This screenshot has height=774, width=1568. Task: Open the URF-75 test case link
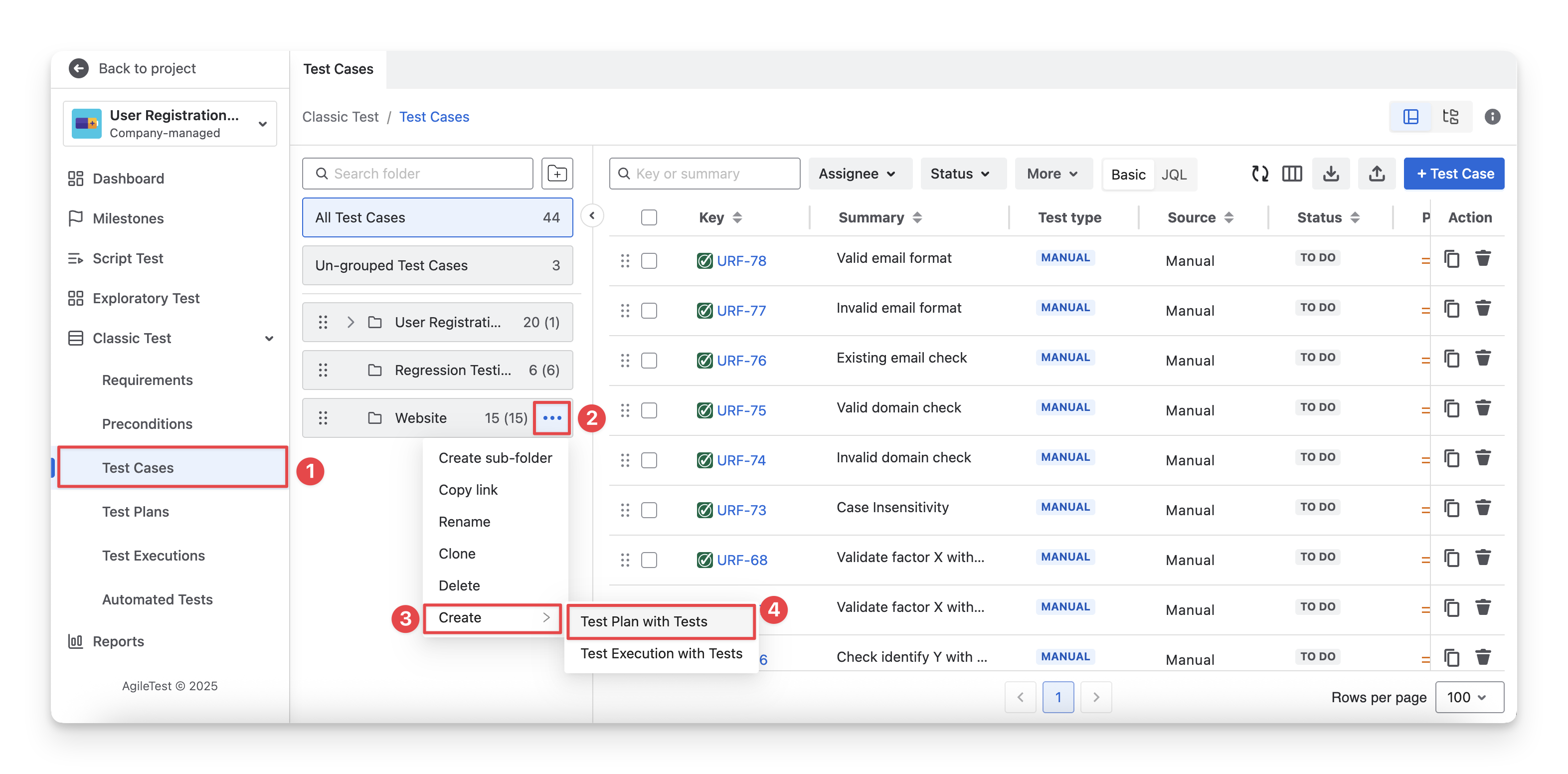741,410
